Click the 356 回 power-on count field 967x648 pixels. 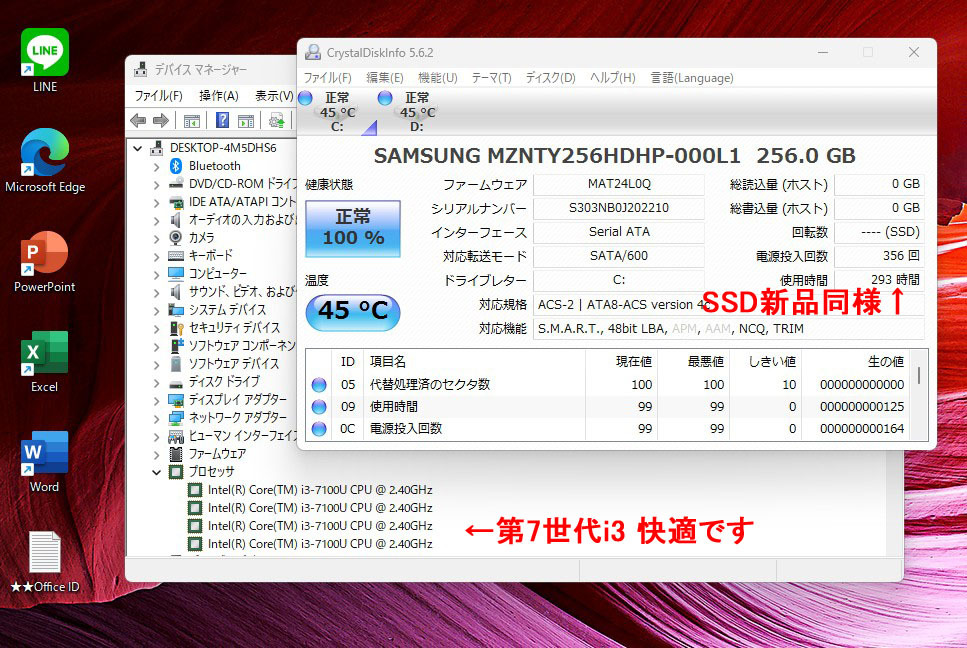click(879, 256)
